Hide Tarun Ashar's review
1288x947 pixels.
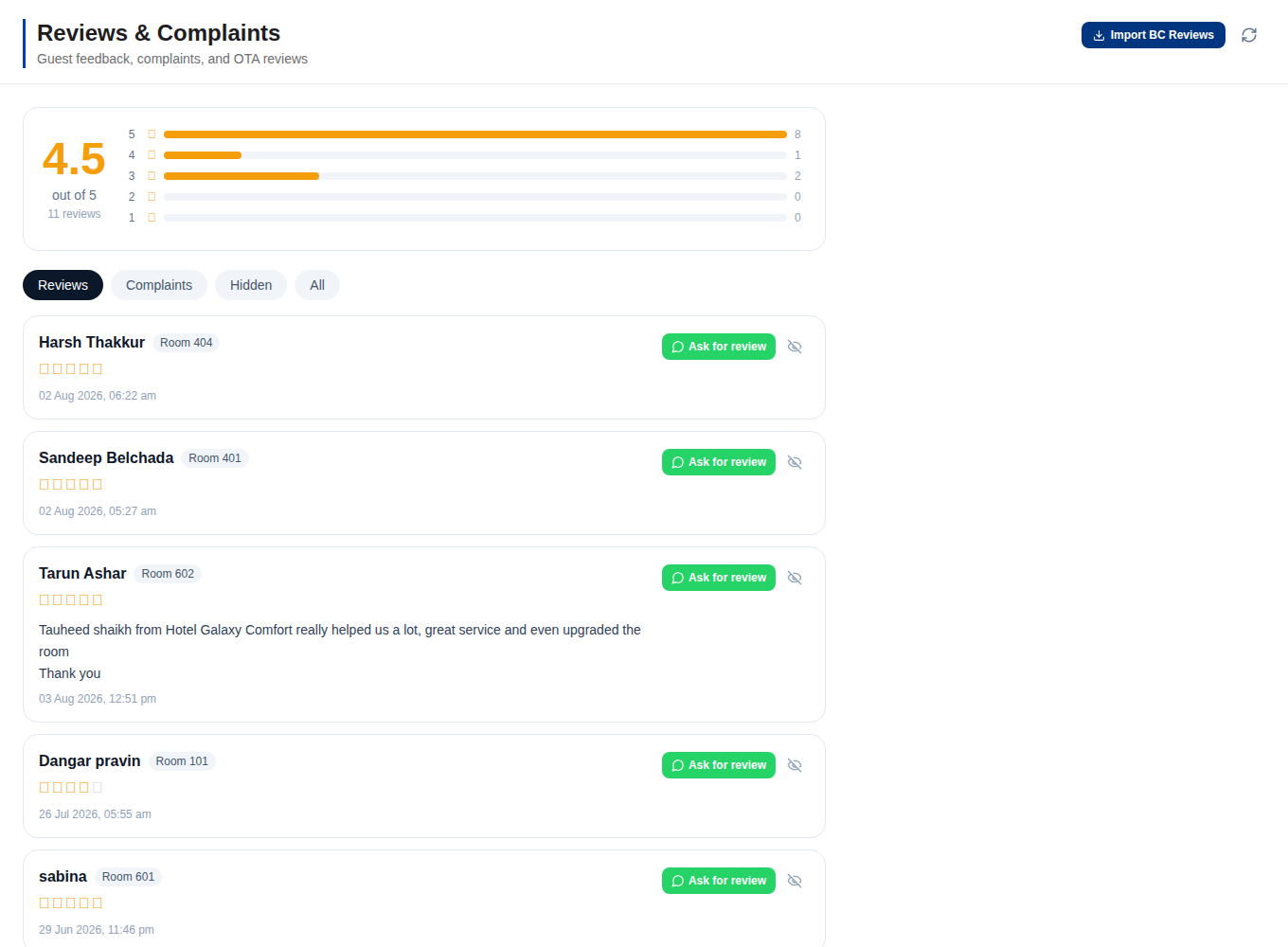coord(795,578)
